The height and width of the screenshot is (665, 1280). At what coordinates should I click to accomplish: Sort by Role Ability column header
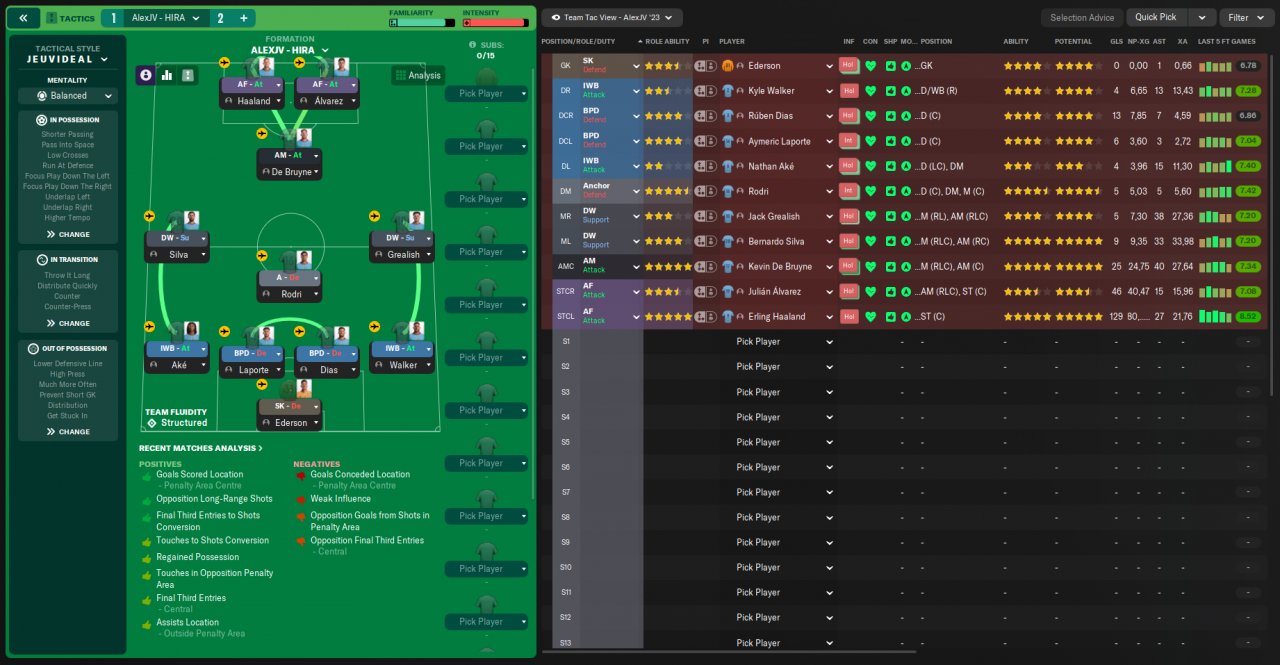point(667,42)
